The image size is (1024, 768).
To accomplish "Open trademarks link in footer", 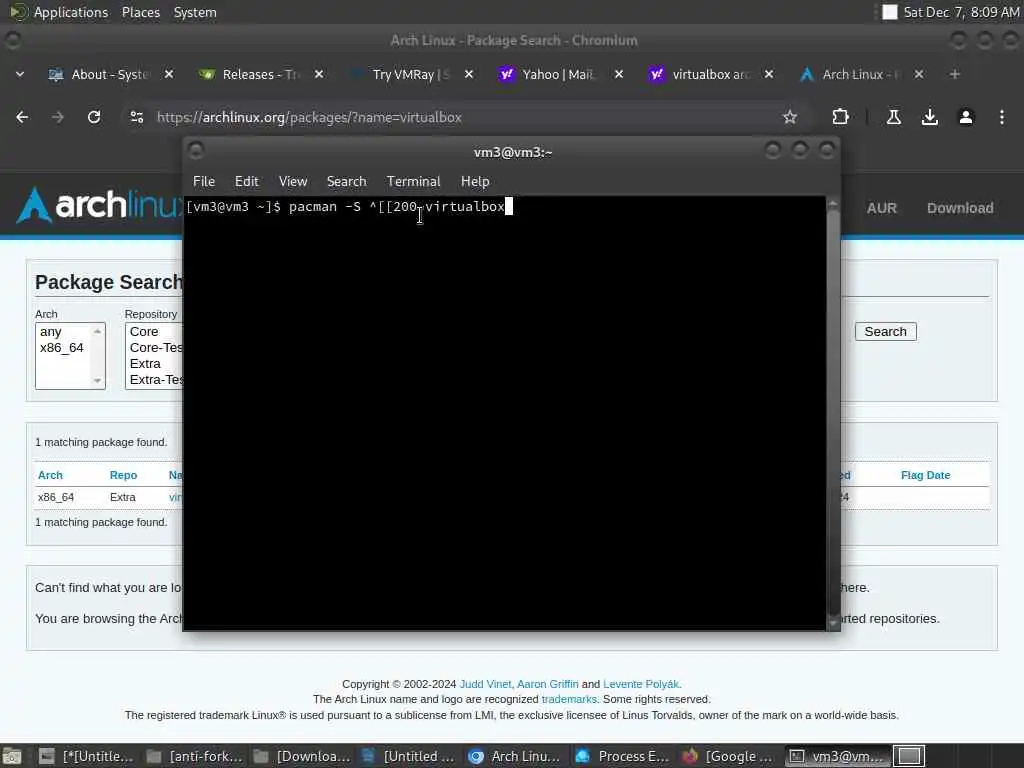I will pos(569,699).
